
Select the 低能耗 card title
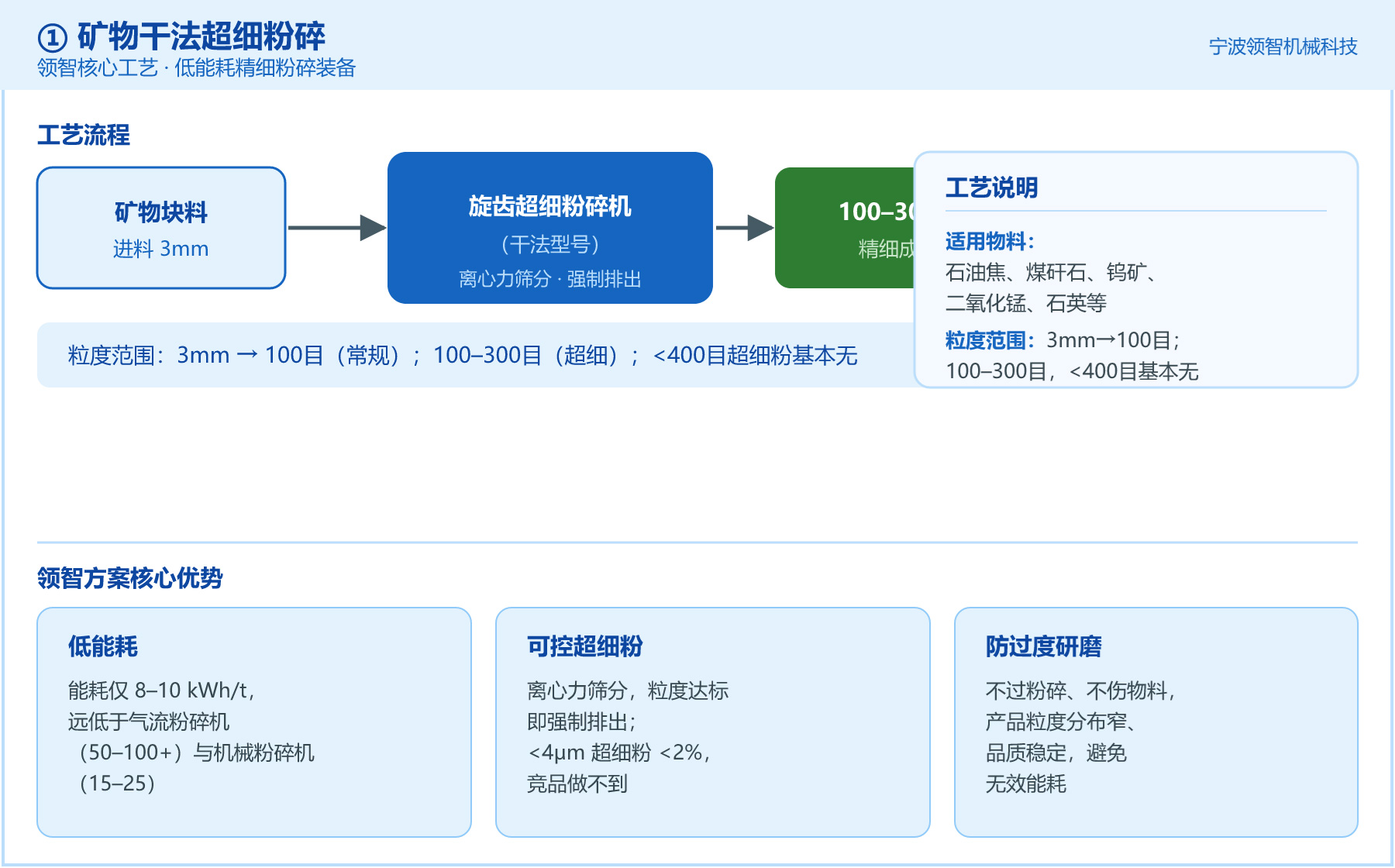103,646
